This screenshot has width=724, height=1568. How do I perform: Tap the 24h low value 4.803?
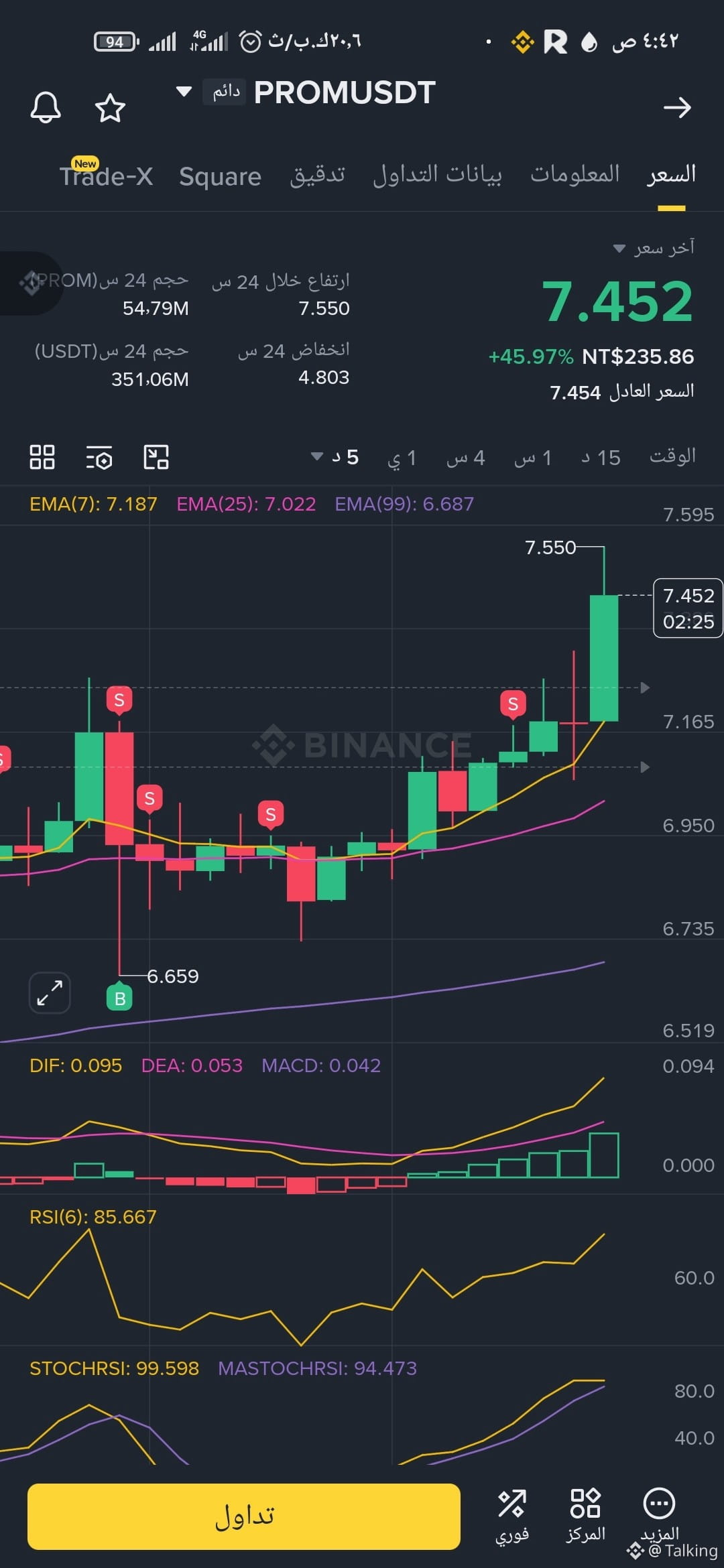tap(324, 377)
